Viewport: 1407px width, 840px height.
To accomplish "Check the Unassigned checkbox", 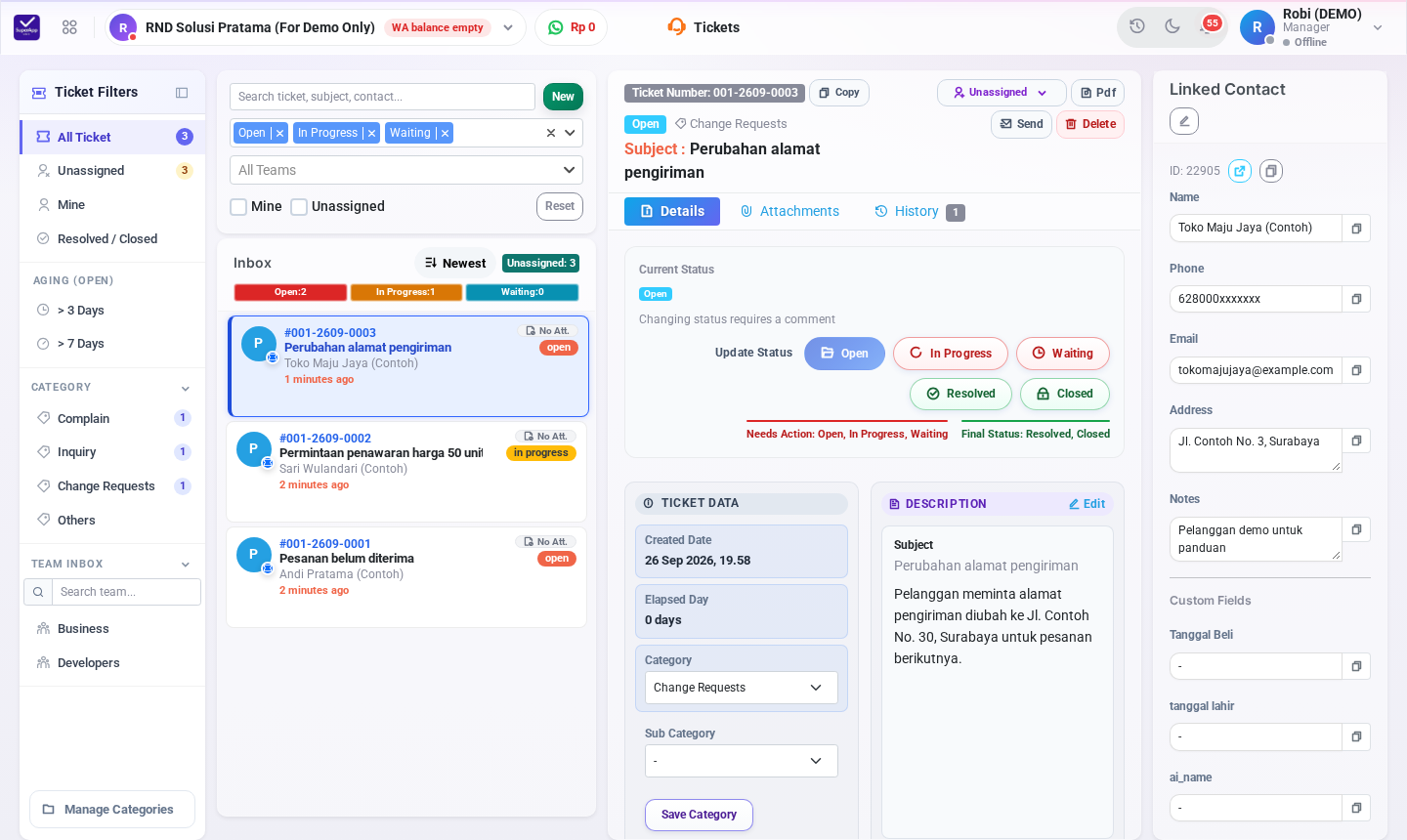I will [299, 206].
